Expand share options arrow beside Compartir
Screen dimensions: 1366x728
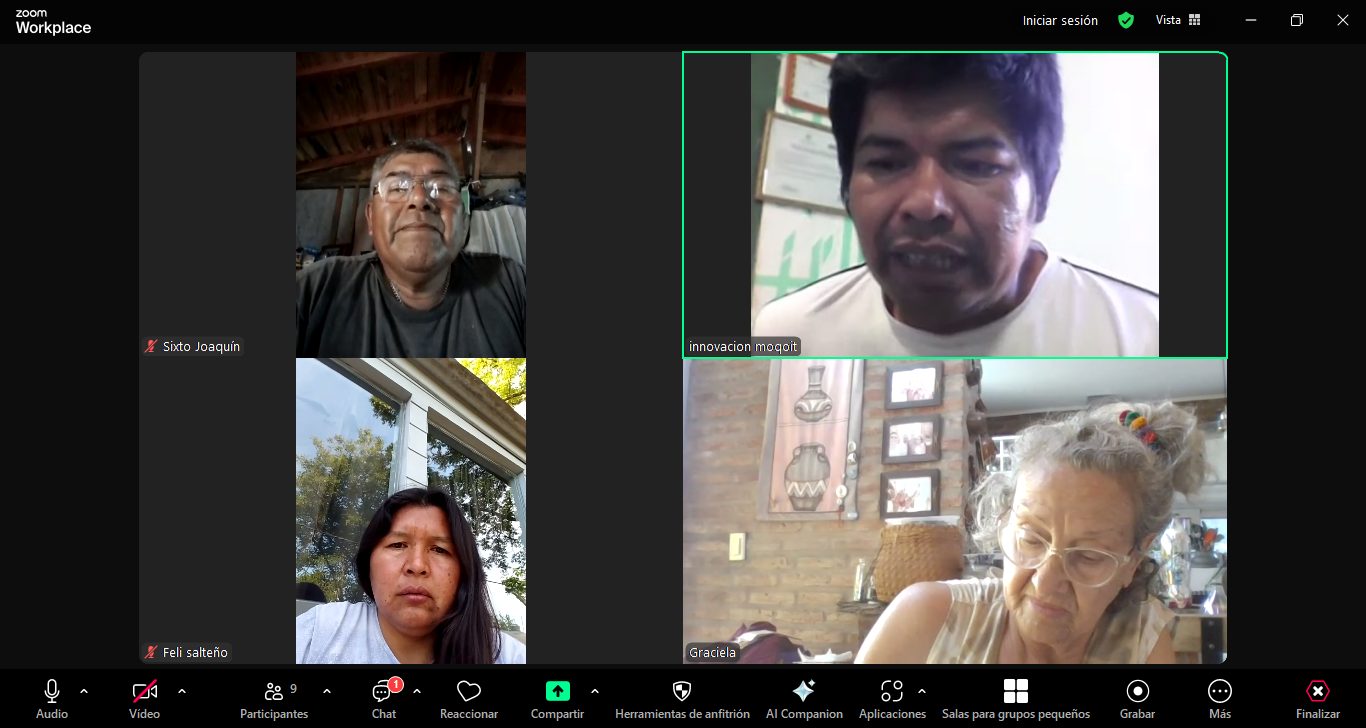[x=595, y=691]
